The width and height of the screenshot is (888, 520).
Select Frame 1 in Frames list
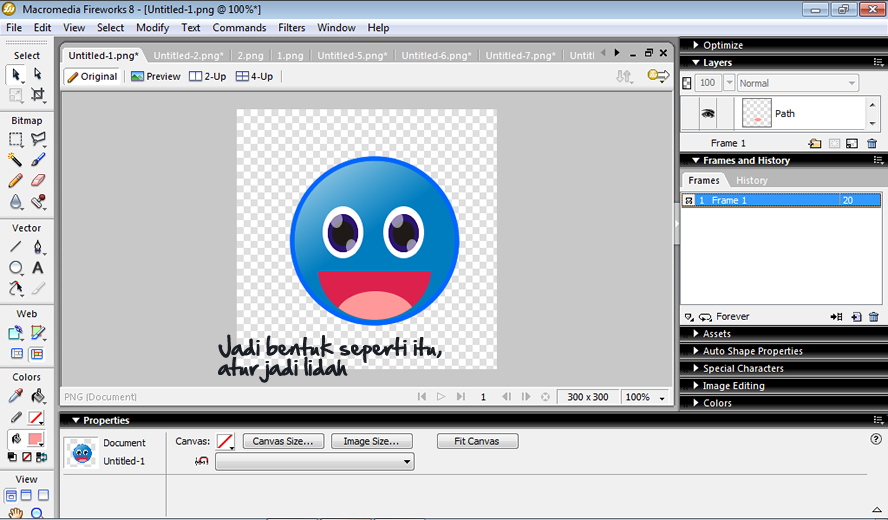[781, 201]
